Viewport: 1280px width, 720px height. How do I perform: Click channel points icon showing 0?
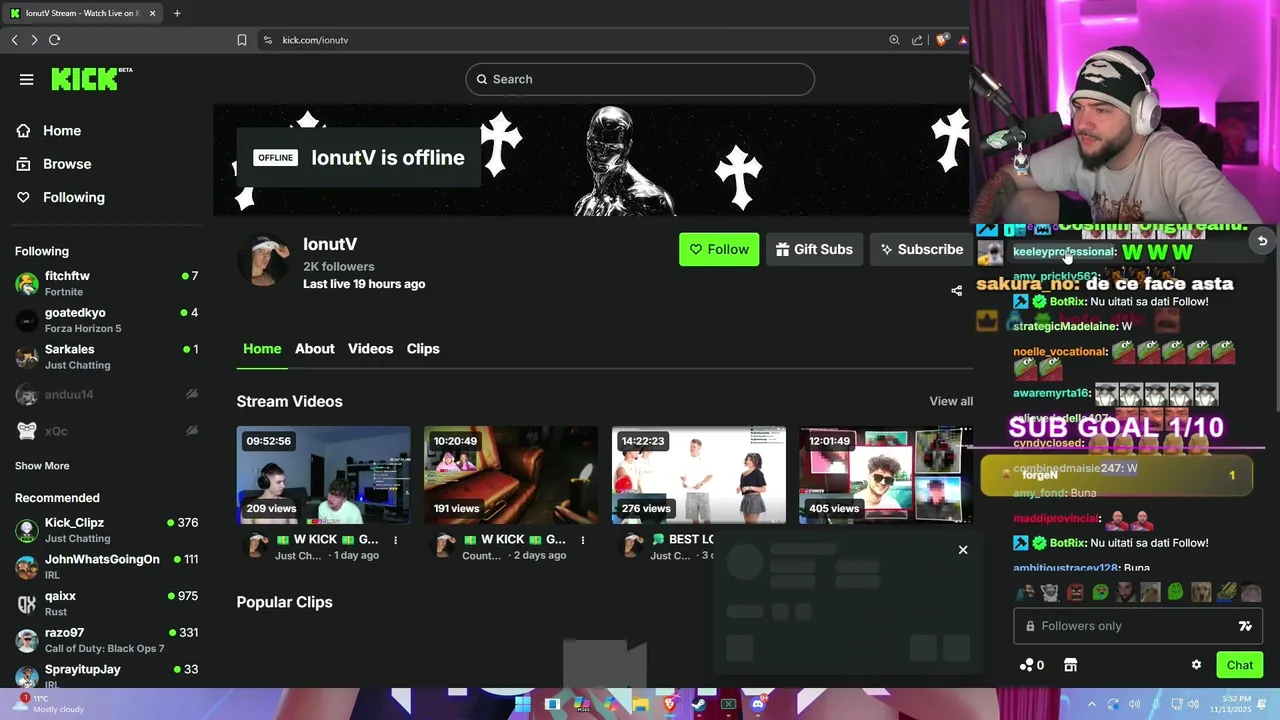click(1031, 665)
